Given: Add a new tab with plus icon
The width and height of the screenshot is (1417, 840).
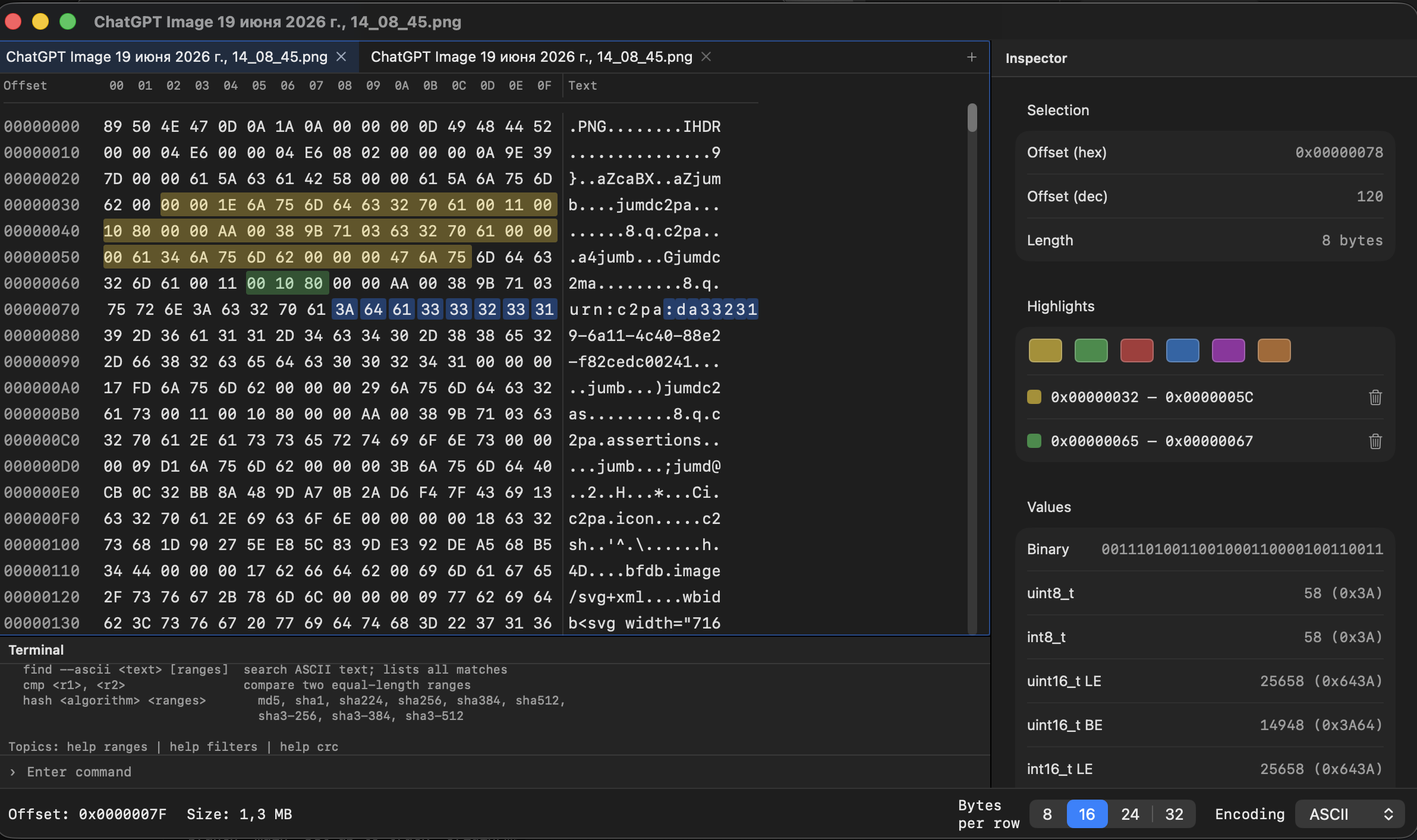Looking at the screenshot, I should click(972, 57).
